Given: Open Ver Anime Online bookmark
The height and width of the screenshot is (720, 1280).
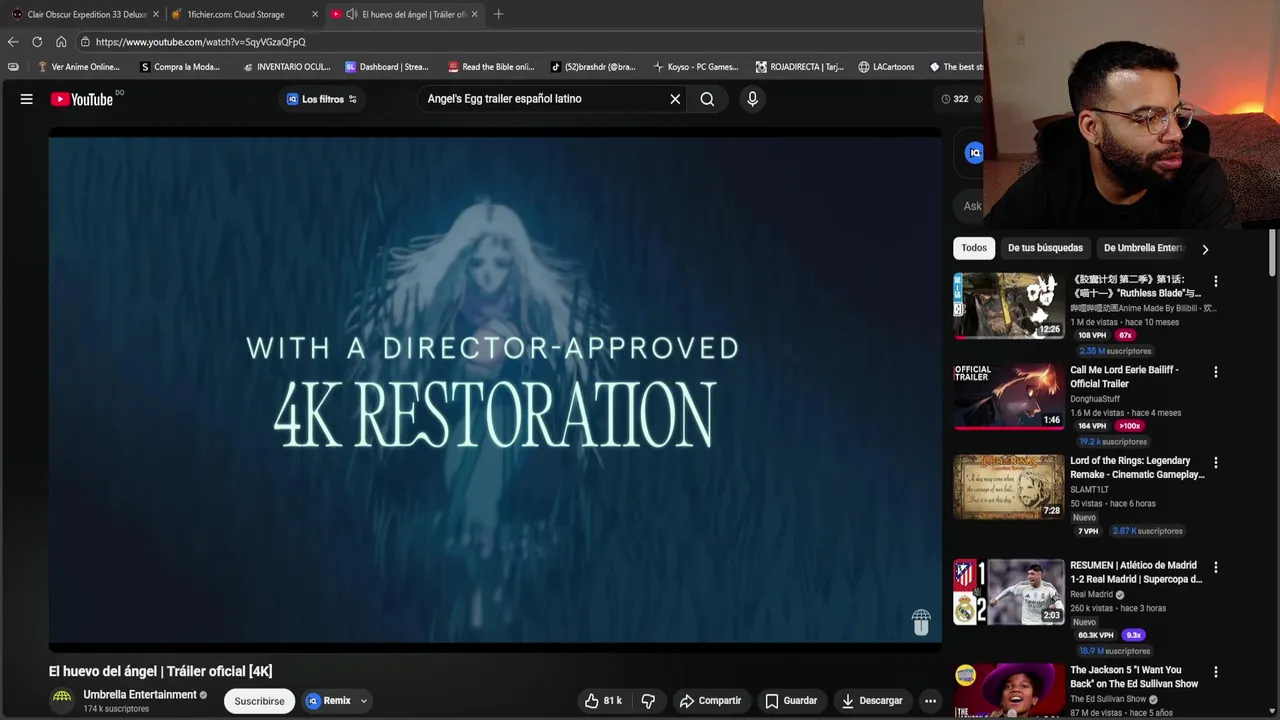Looking at the screenshot, I should click(x=78, y=67).
